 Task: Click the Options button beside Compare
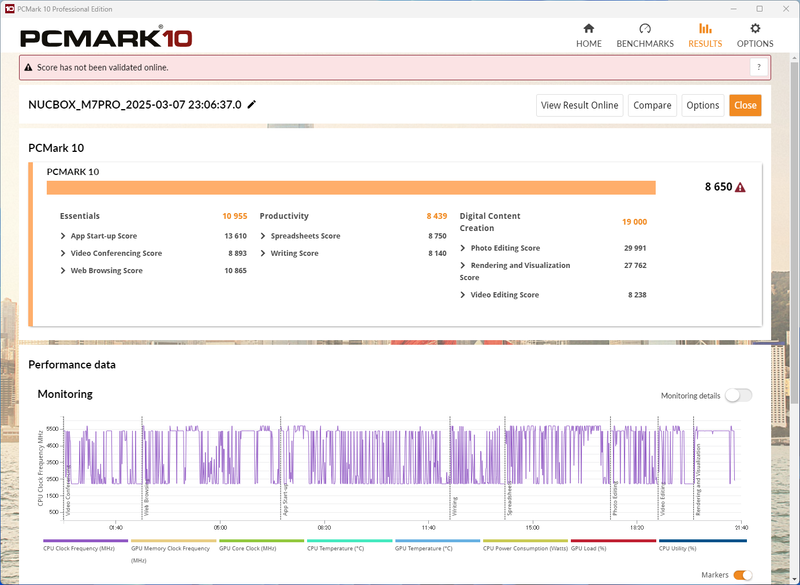(x=702, y=105)
